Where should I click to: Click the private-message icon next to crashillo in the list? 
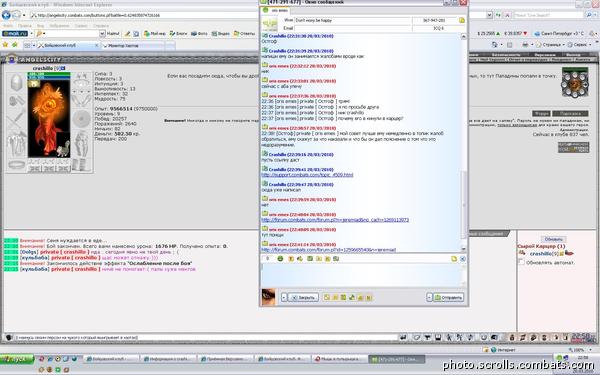(x=522, y=253)
